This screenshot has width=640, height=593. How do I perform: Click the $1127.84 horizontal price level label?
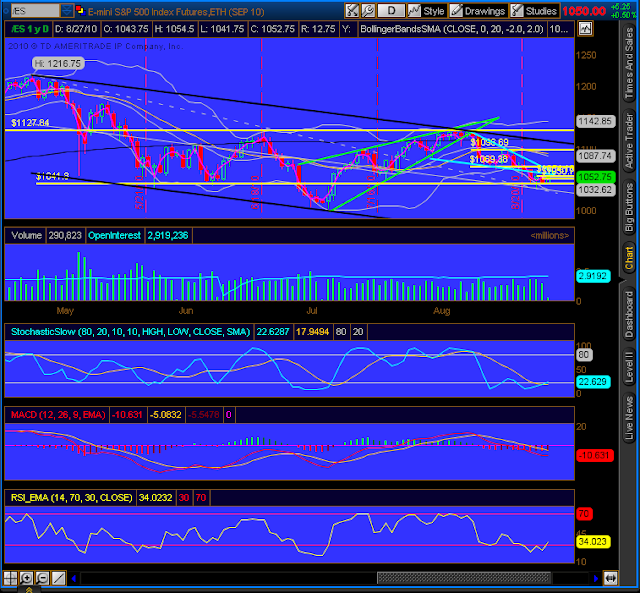pos(30,123)
